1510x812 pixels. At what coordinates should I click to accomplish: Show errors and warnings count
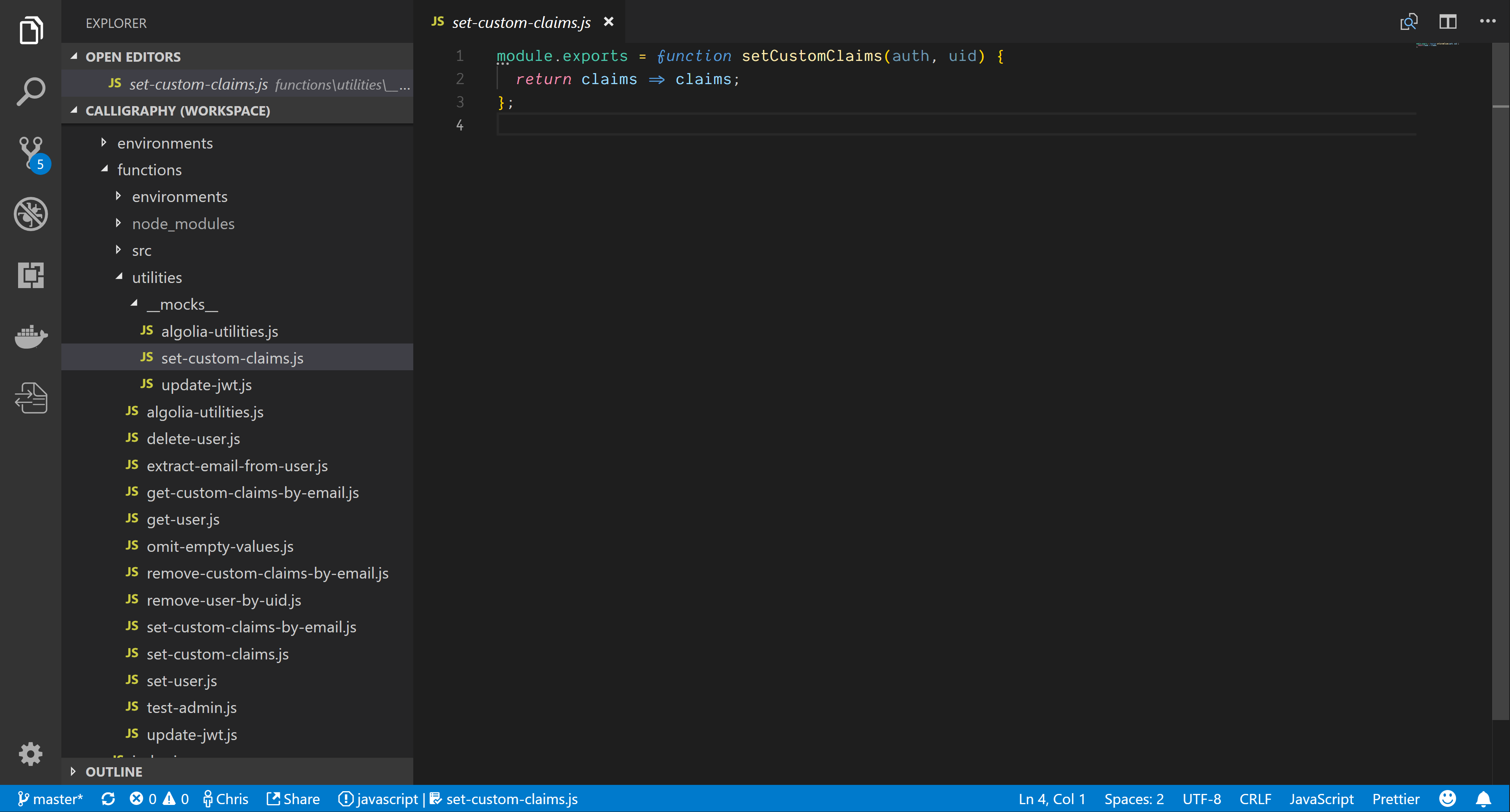click(159, 799)
